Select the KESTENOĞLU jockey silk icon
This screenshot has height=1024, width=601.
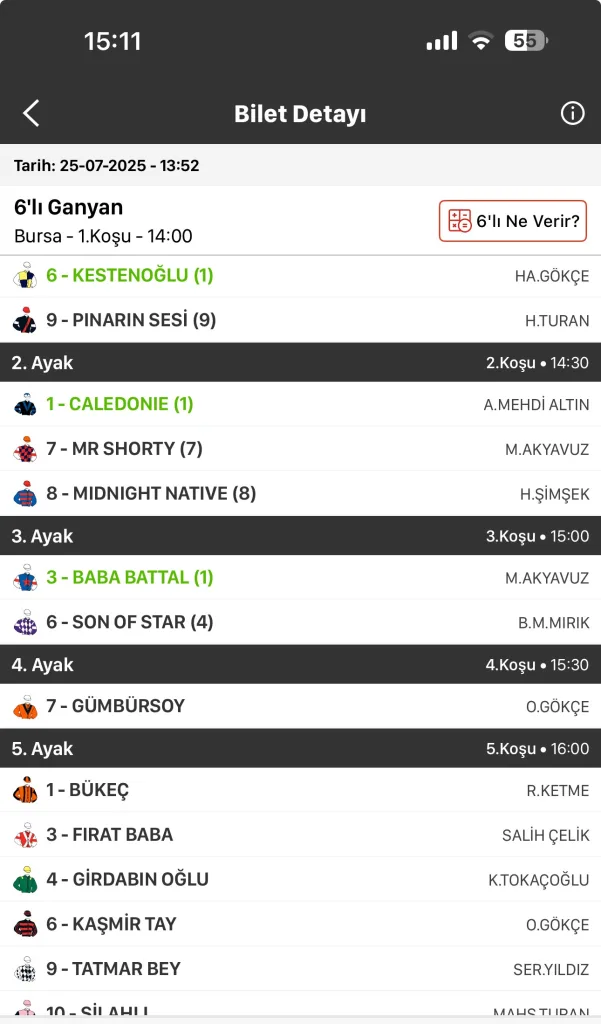point(25,276)
